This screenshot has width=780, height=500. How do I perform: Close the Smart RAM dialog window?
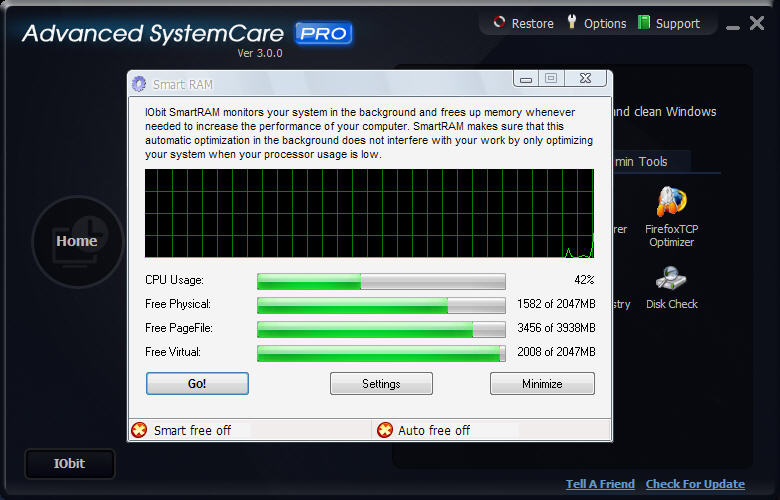click(585, 79)
